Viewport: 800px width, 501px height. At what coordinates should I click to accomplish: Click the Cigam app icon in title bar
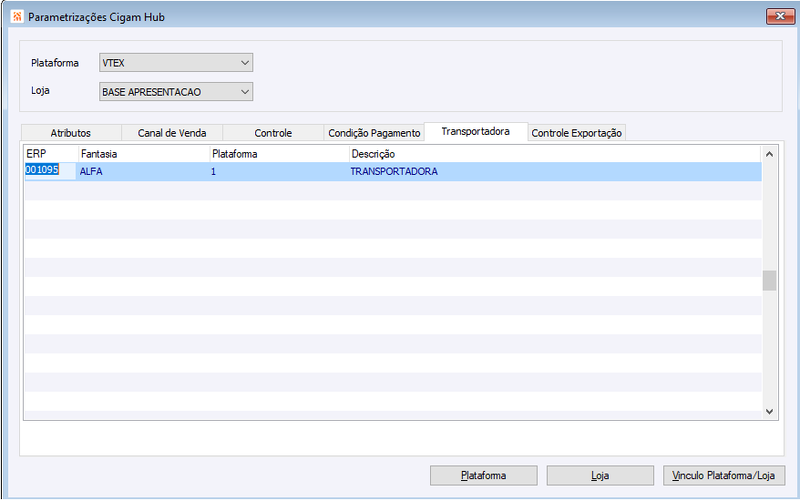tap(17, 17)
